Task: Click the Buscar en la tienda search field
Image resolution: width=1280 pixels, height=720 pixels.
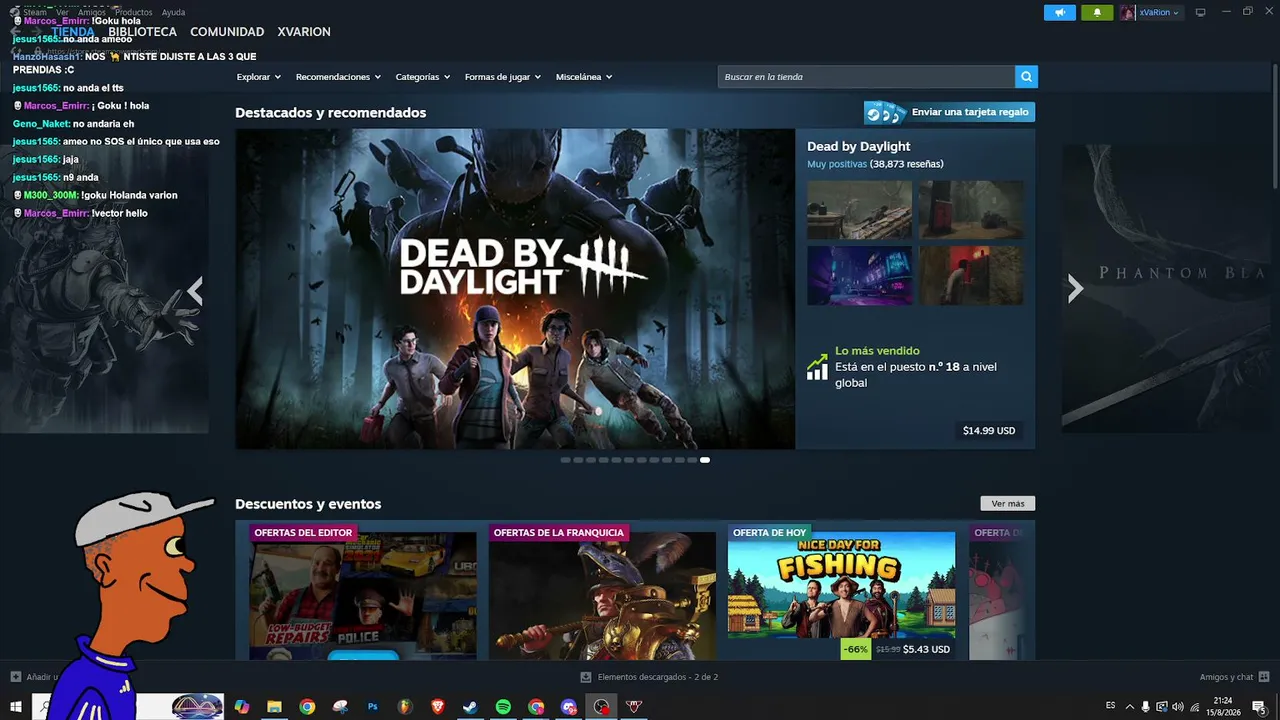Action: point(866,77)
